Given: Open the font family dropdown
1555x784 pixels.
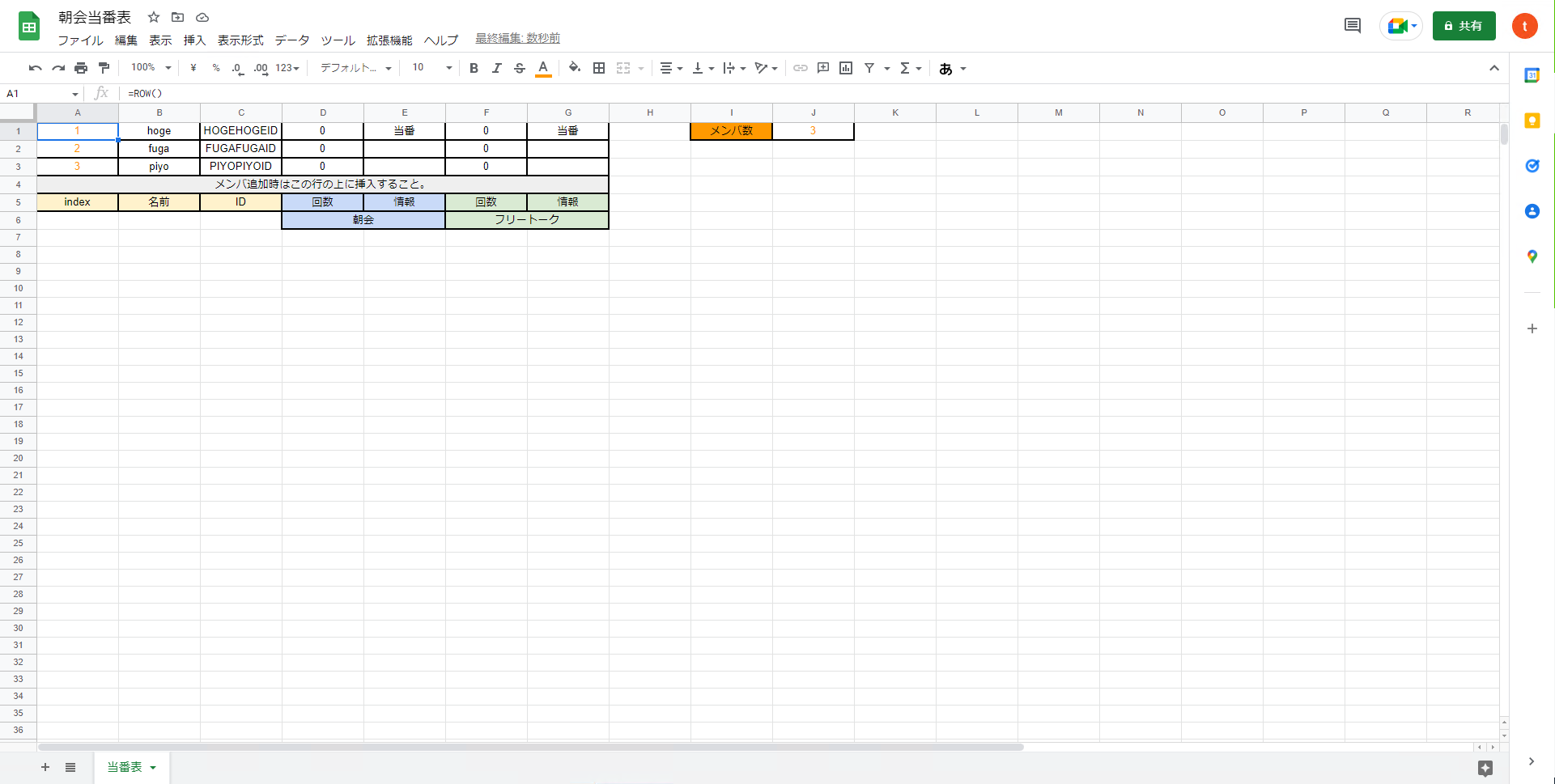Looking at the screenshot, I should [x=356, y=69].
